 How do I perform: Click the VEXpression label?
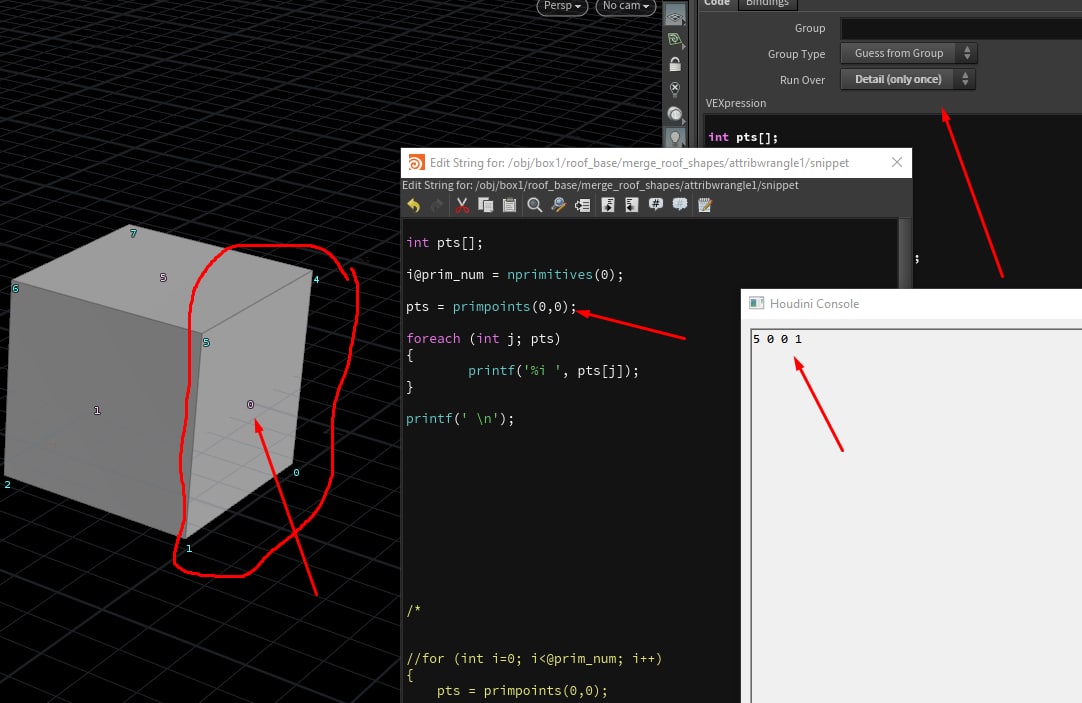736,103
